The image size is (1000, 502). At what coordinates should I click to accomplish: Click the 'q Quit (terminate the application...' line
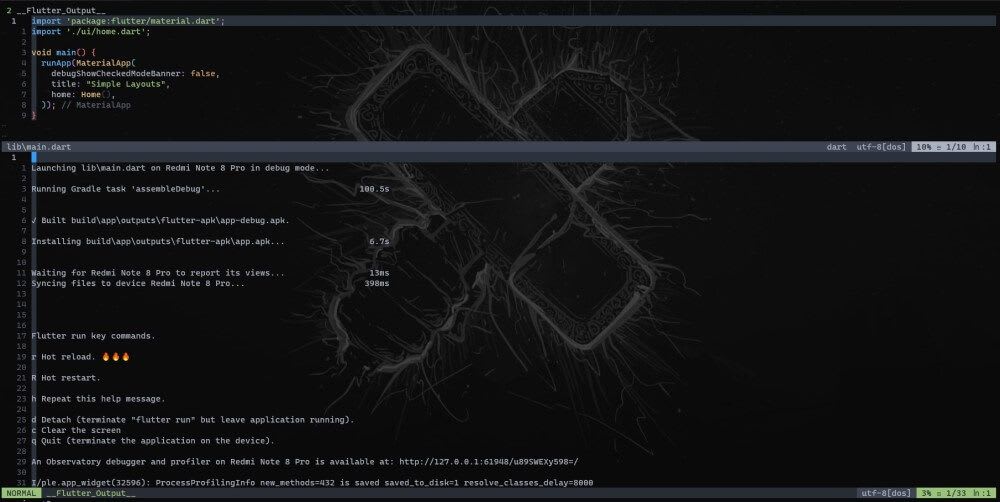pyautogui.click(x=153, y=441)
